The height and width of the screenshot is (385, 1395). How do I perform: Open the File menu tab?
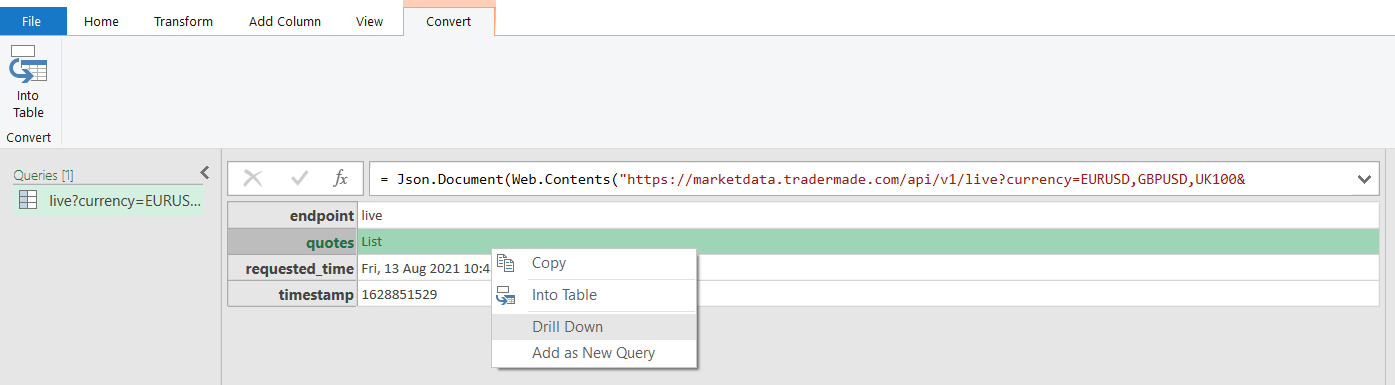pos(34,21)
